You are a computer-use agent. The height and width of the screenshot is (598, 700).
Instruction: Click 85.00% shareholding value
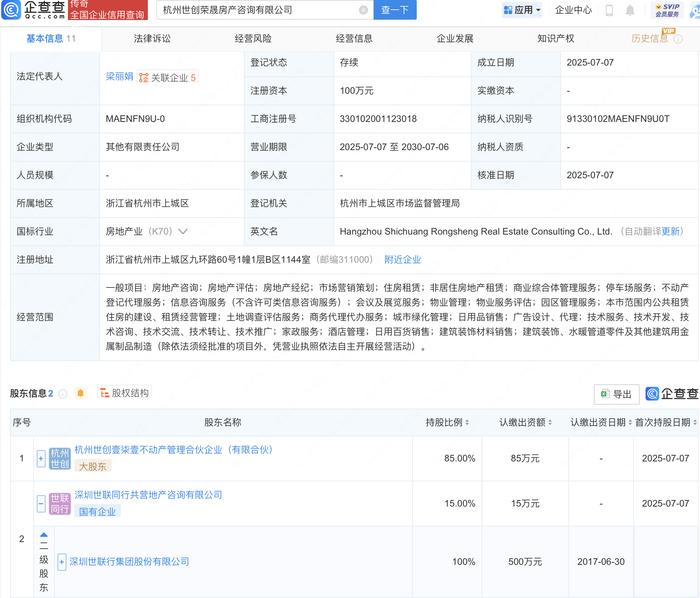[x=459, y=458]
